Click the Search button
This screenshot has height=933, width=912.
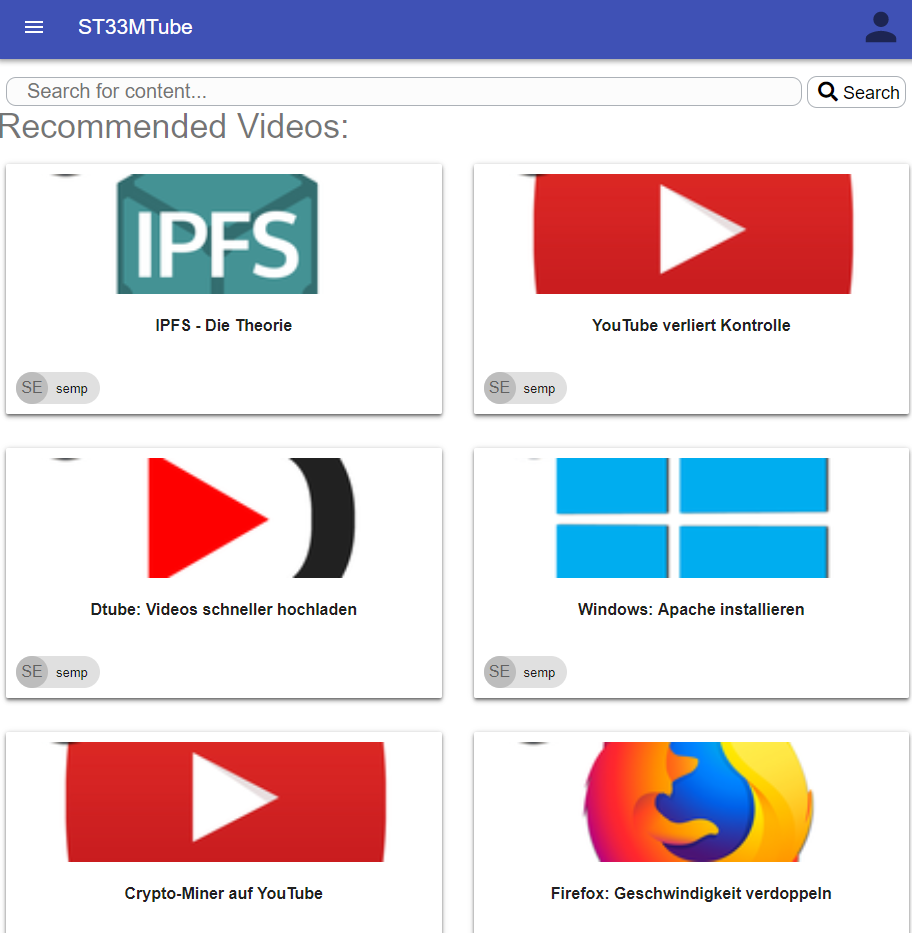(857, 92)
